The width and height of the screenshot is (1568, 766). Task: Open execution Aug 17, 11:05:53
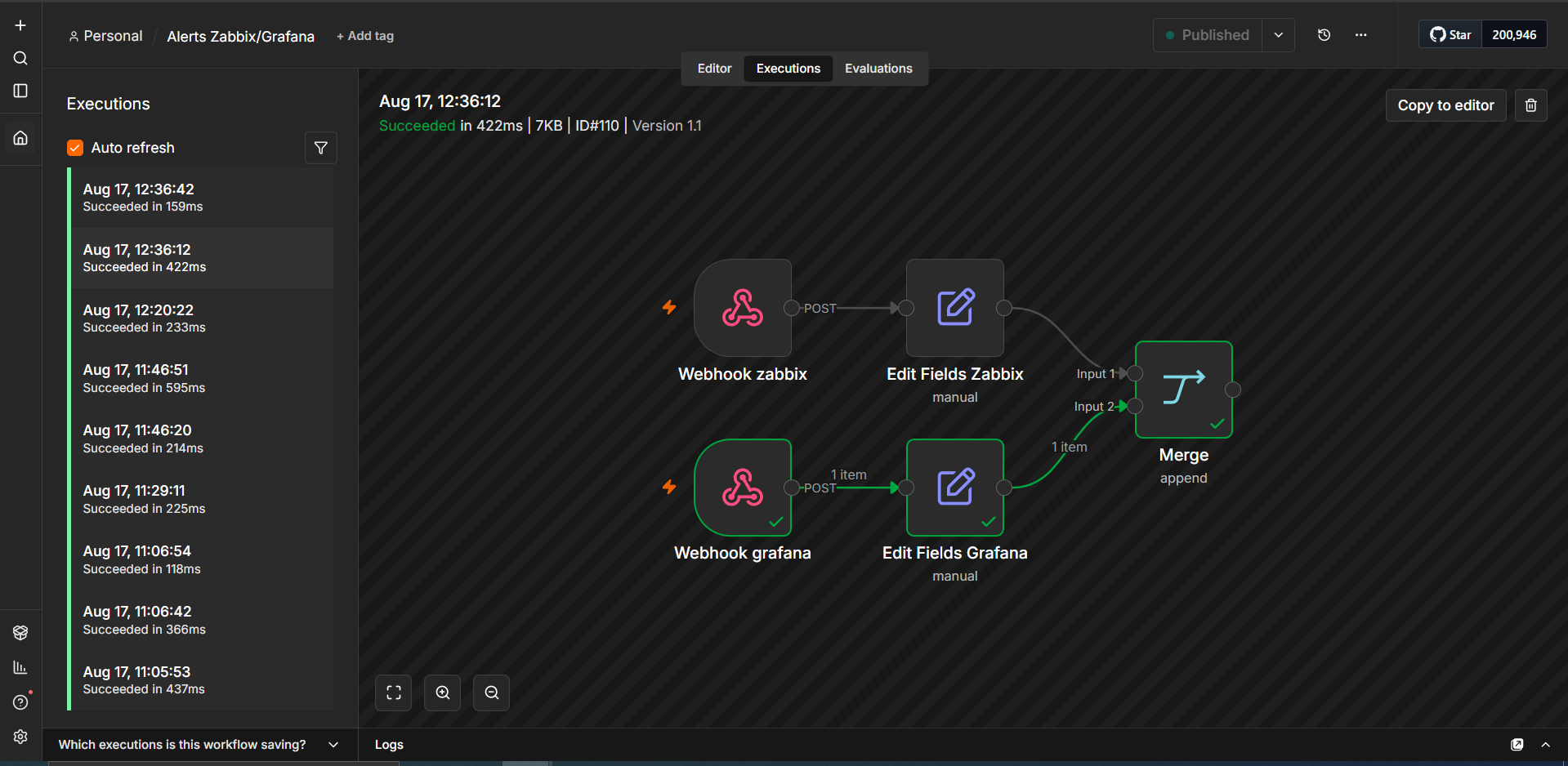click(203, 680)
